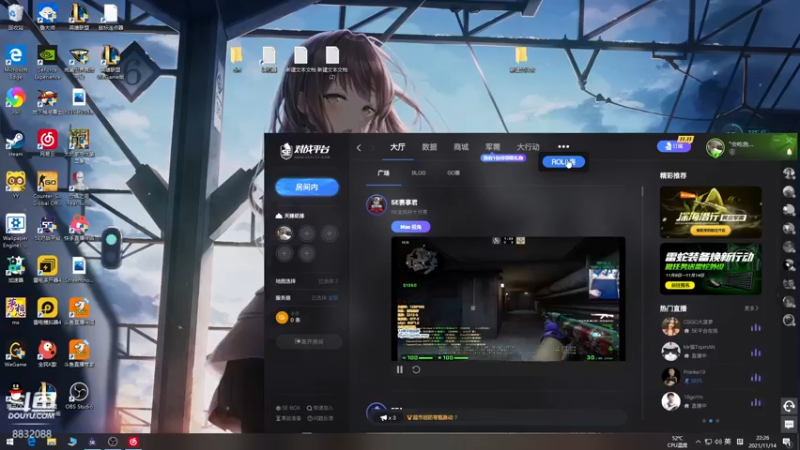Select BLOG sub-tab

[418, 173]
